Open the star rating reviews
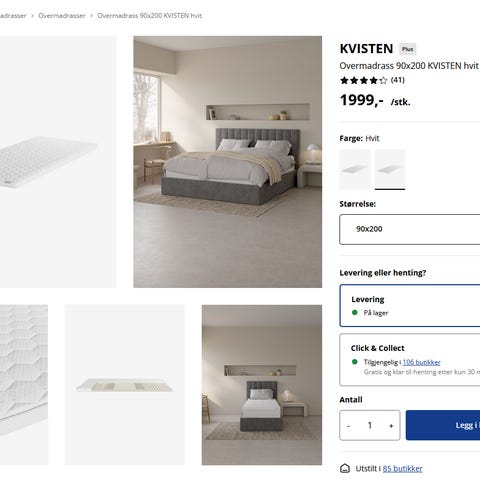The image size is (480, 480). (372, 80)
